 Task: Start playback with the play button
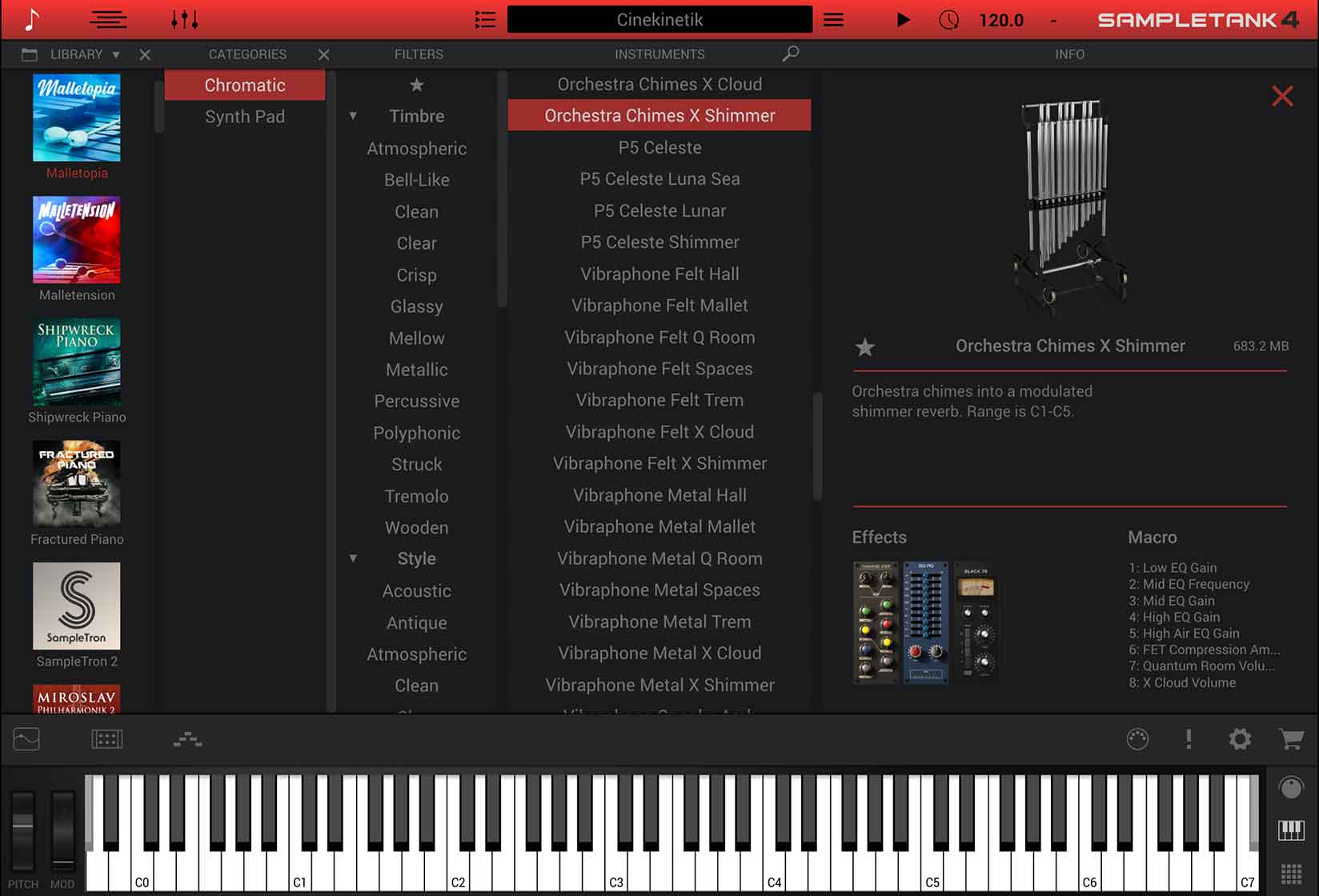(x=903, y=19)
